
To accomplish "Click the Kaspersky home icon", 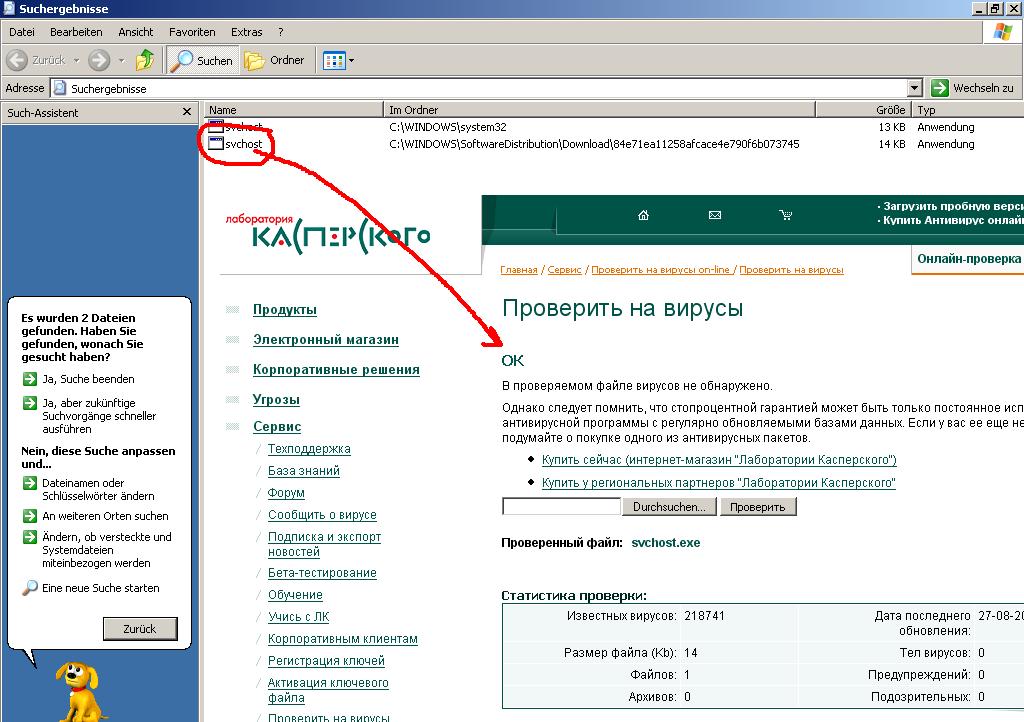I will click(643, 215).
